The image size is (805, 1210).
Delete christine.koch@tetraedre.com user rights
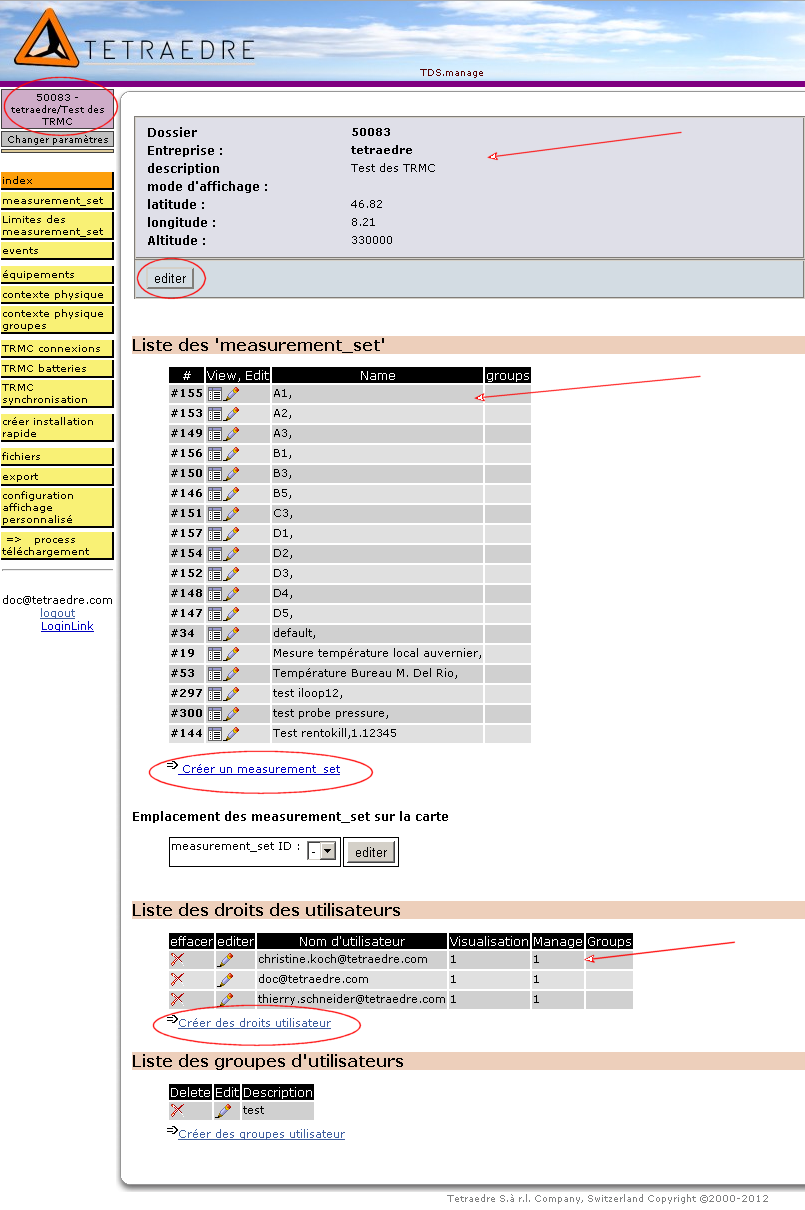tap(177, 960)
